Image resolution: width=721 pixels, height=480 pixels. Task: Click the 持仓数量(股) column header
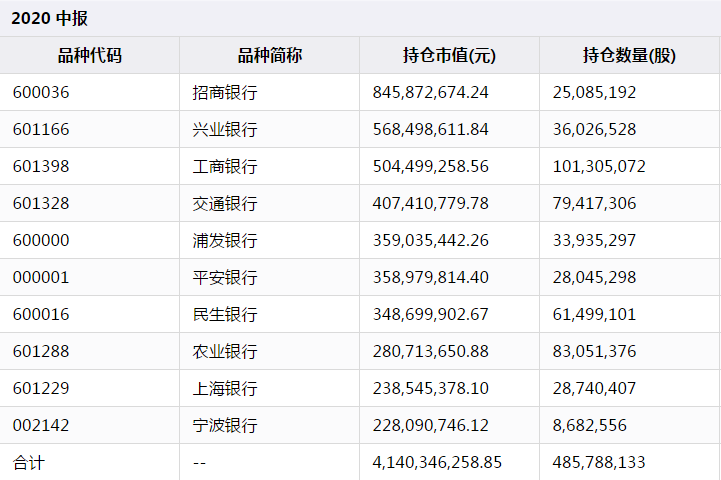pos(629,56)
